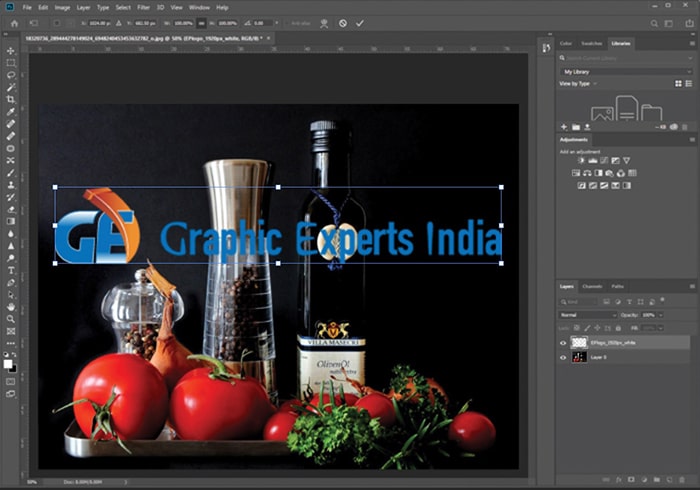Toggle visibility of Layer 0

click(563, 357)
